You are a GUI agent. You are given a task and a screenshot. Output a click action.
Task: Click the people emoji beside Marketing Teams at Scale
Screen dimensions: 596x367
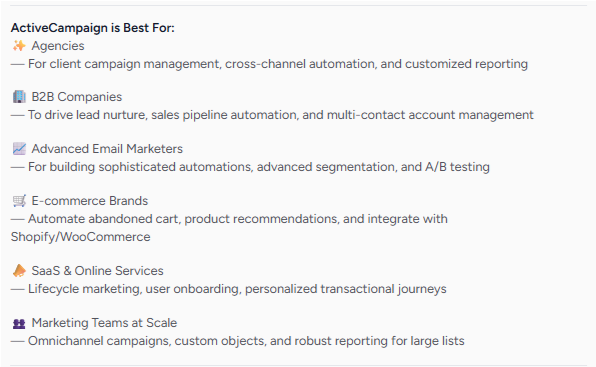click(x=19, y=323)
